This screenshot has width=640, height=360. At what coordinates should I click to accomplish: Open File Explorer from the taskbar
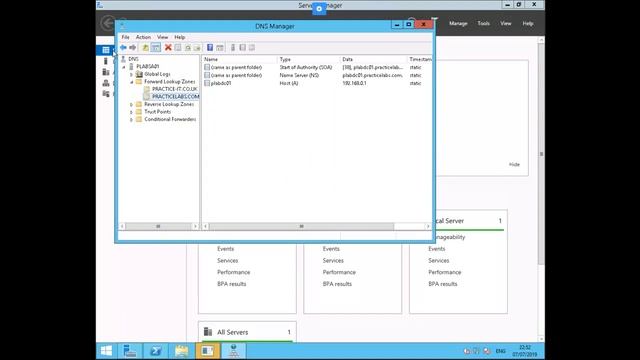tap(182, 351)
